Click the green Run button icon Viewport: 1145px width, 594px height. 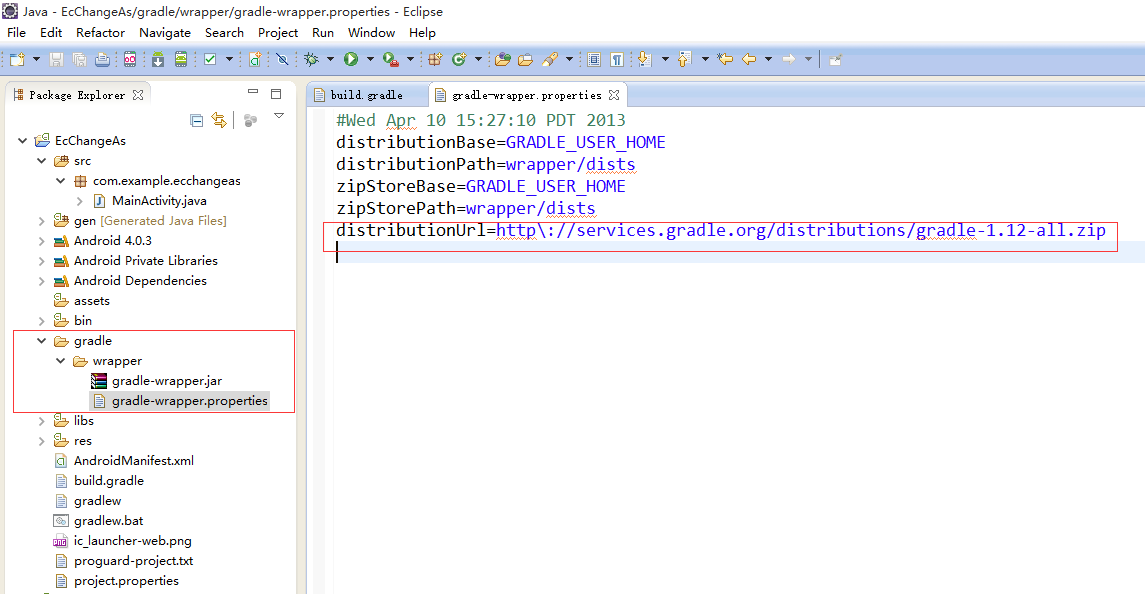click(x=351, y=59)
